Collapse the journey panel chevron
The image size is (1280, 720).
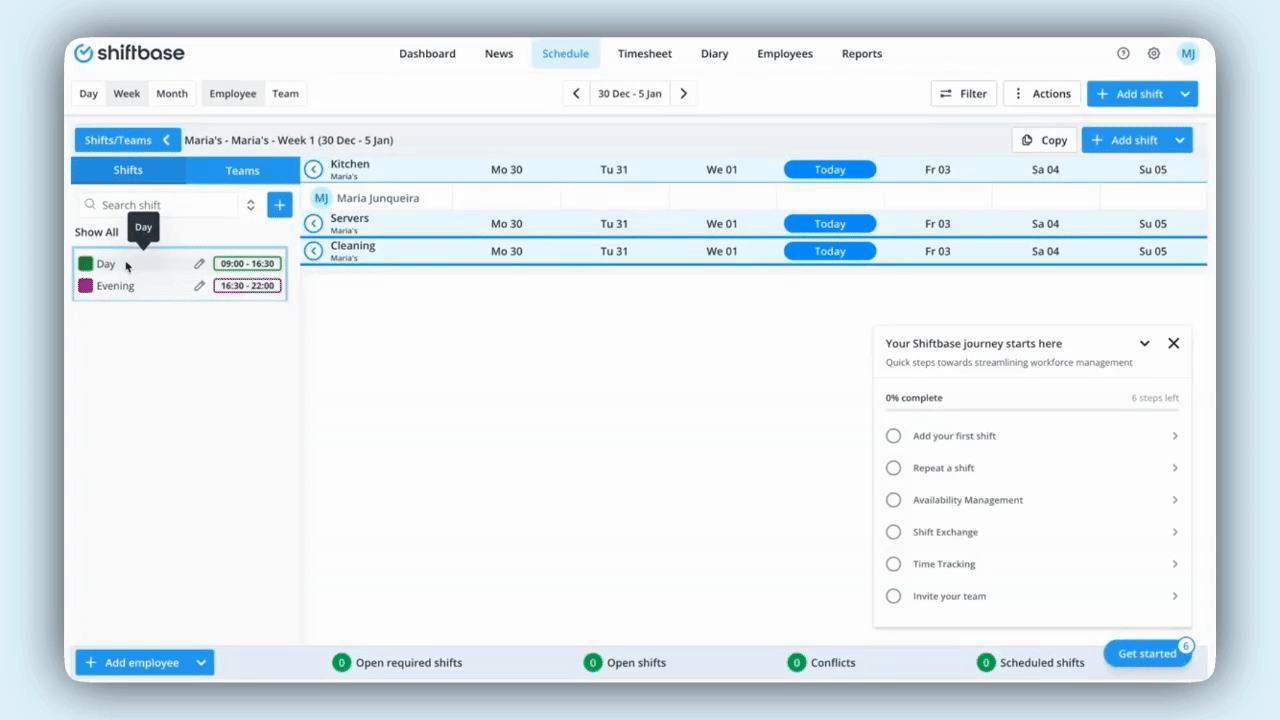(1145, 343)
